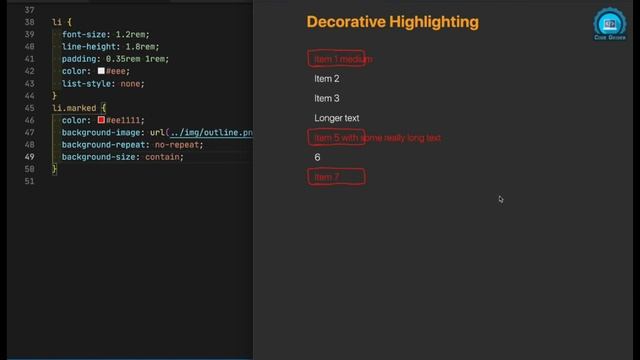Click the 'Decorative Highlighting' heading
This screenshot has height=360, width=640.
pyautogui.click(x=393, y=22)
